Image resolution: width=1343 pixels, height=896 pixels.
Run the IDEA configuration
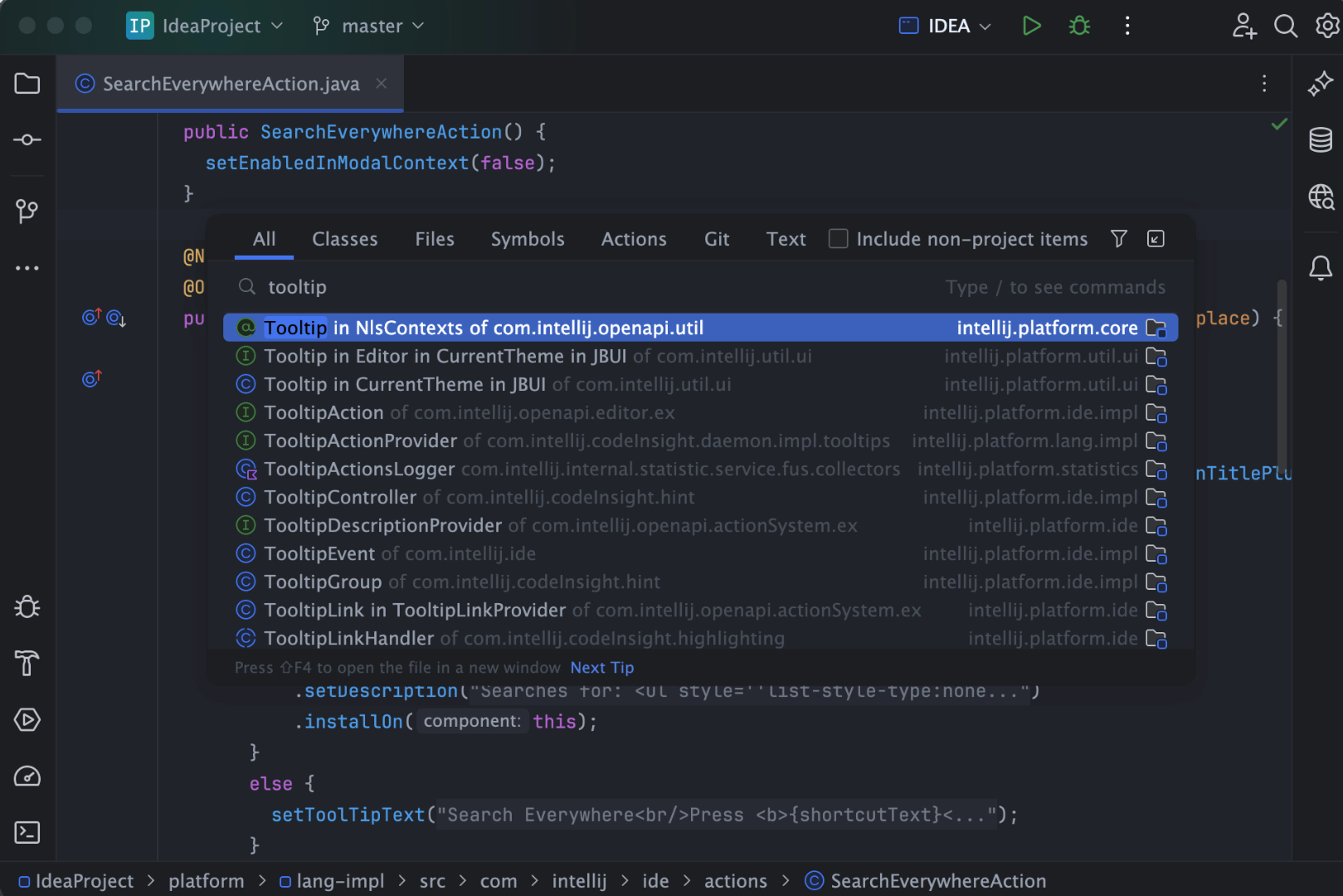click(1031, 26)
